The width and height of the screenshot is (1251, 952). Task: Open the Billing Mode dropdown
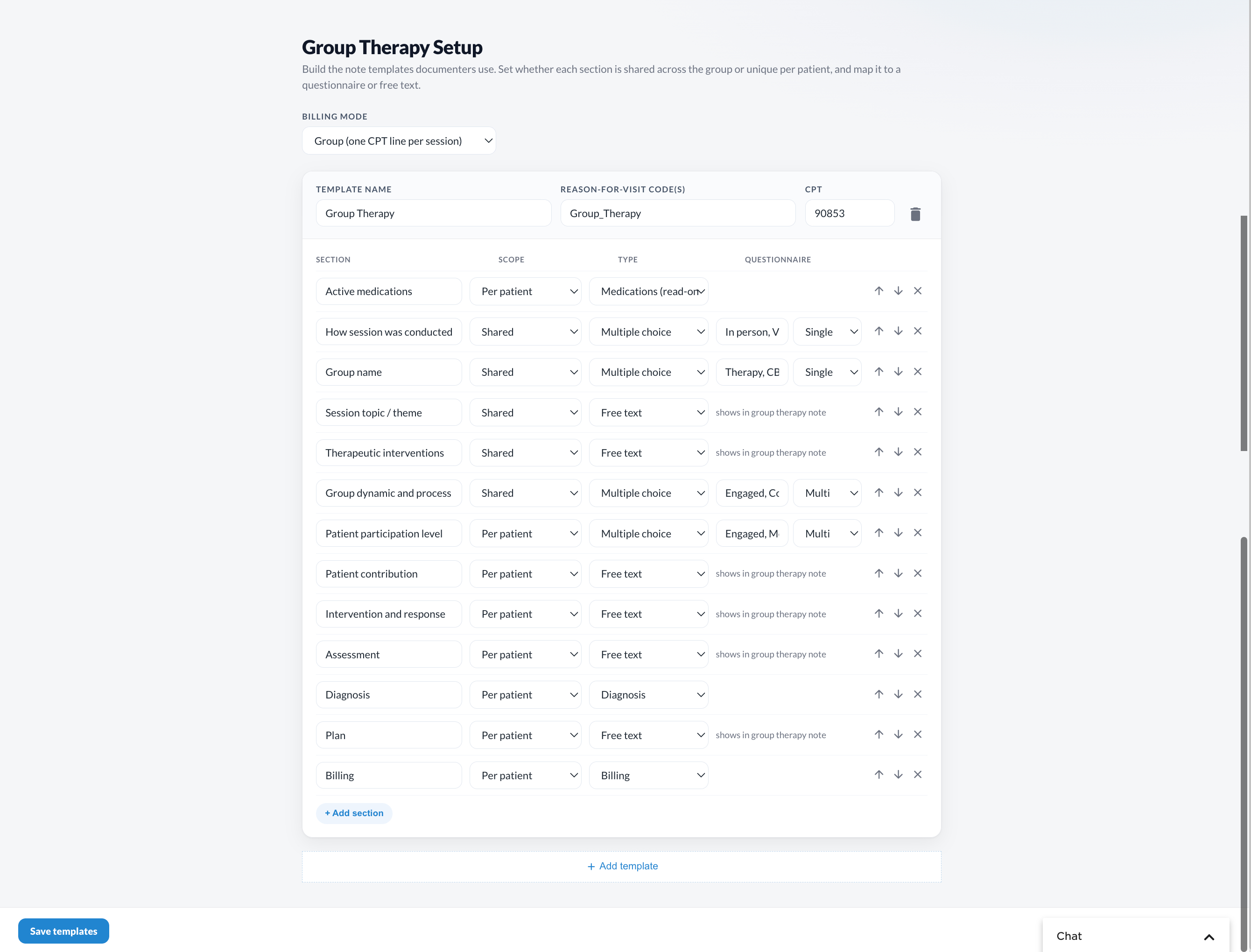coord(399,141)
